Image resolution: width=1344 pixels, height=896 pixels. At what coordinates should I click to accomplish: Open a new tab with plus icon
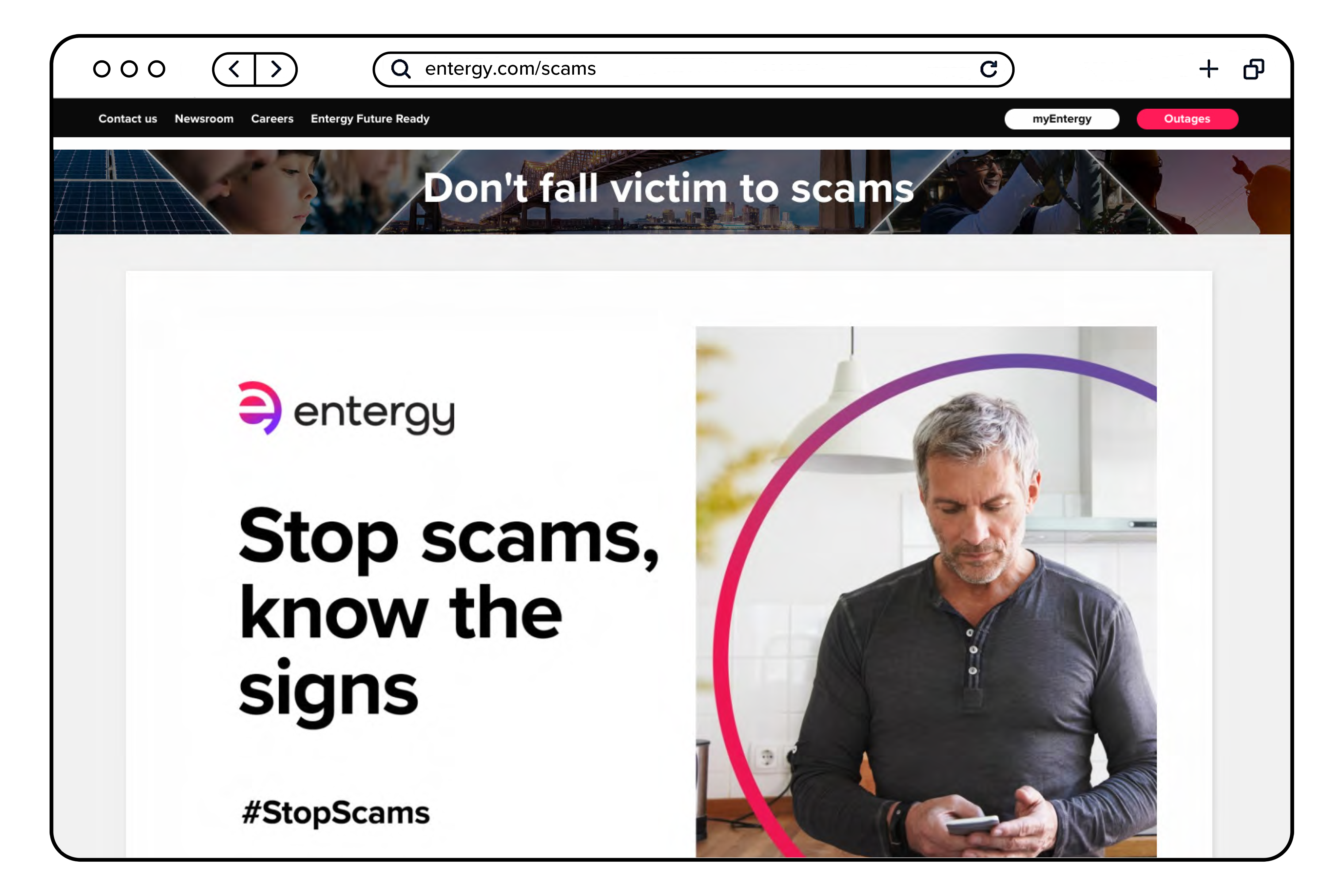pyautogui.click(x=1208, y=69)
